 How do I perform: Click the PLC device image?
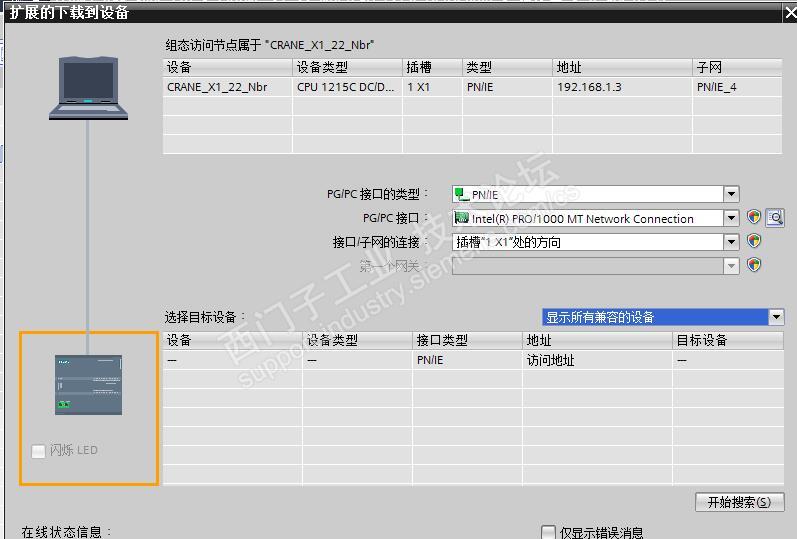(x=88, y=385)
